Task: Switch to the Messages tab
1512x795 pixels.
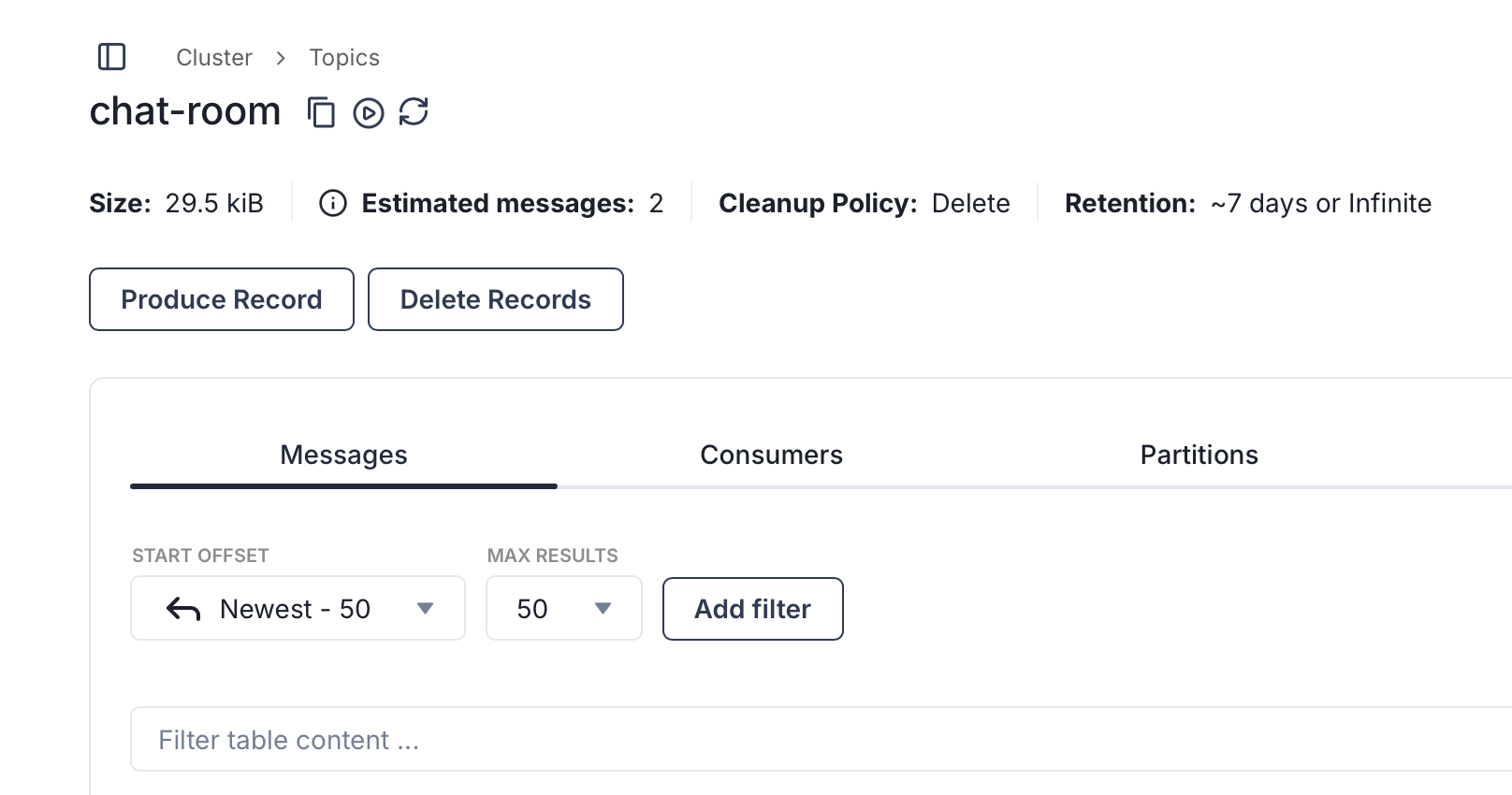Action: tap(343, 455)
